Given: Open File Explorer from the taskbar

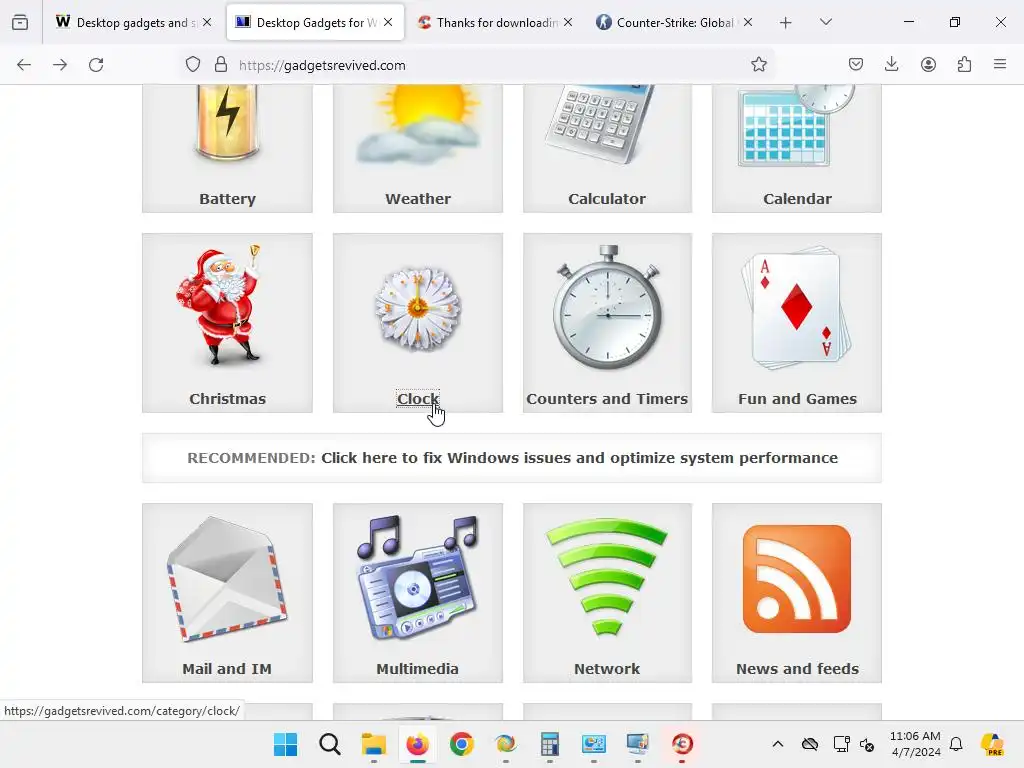Looking at the screenshot, I should (x=374, y=744).
